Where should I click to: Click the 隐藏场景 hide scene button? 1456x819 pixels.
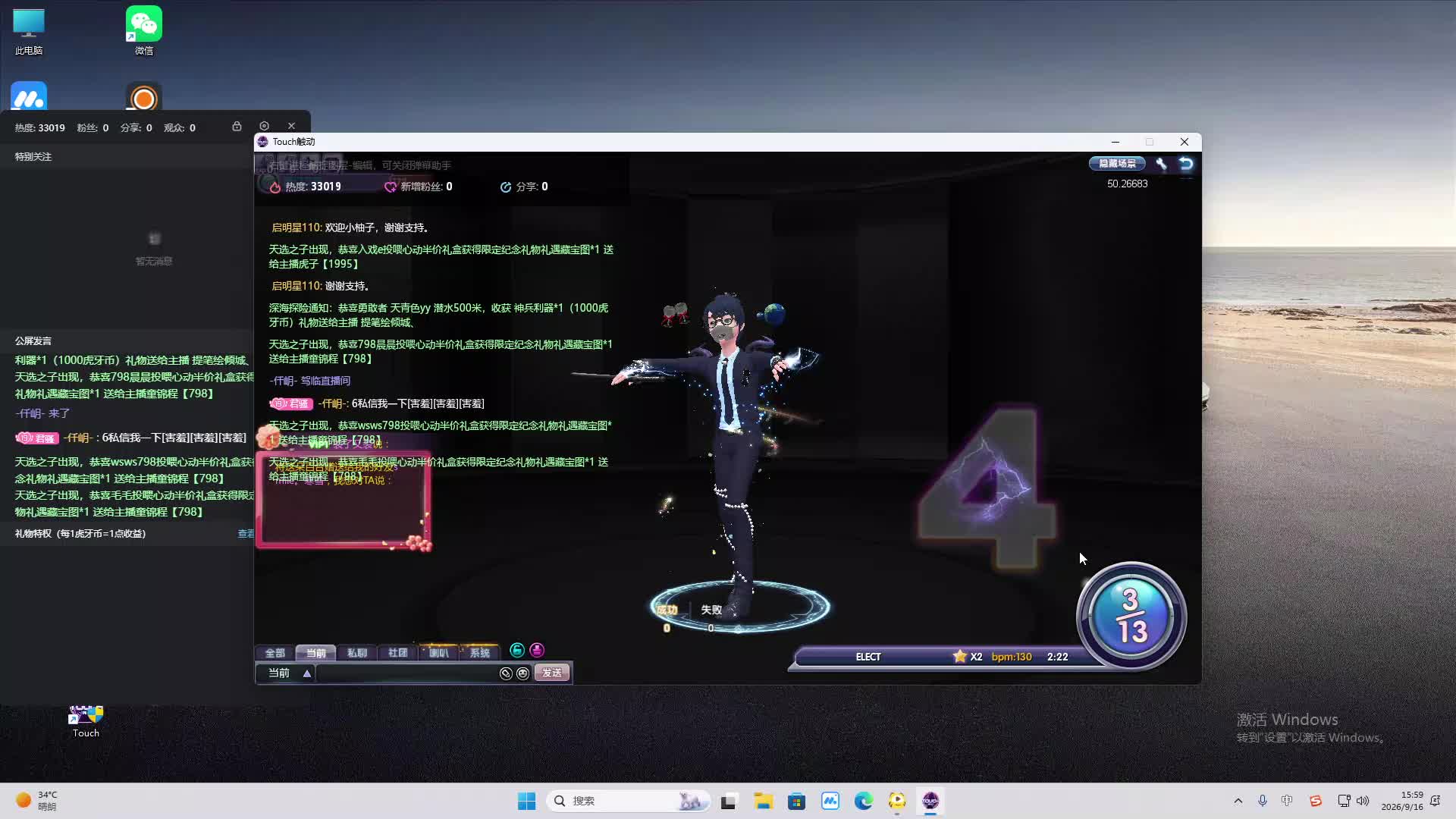(1117, 164)
